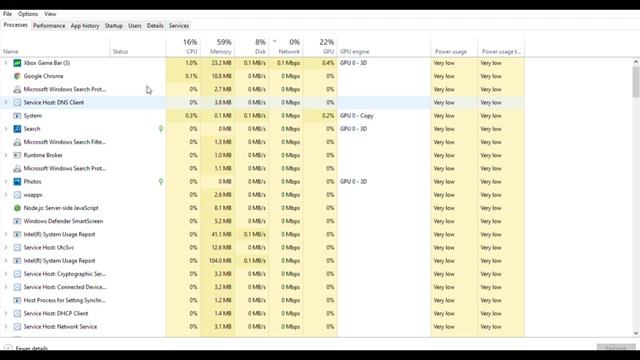
Task: Sort by the GPU engine column header
Action: pos(384,47)
